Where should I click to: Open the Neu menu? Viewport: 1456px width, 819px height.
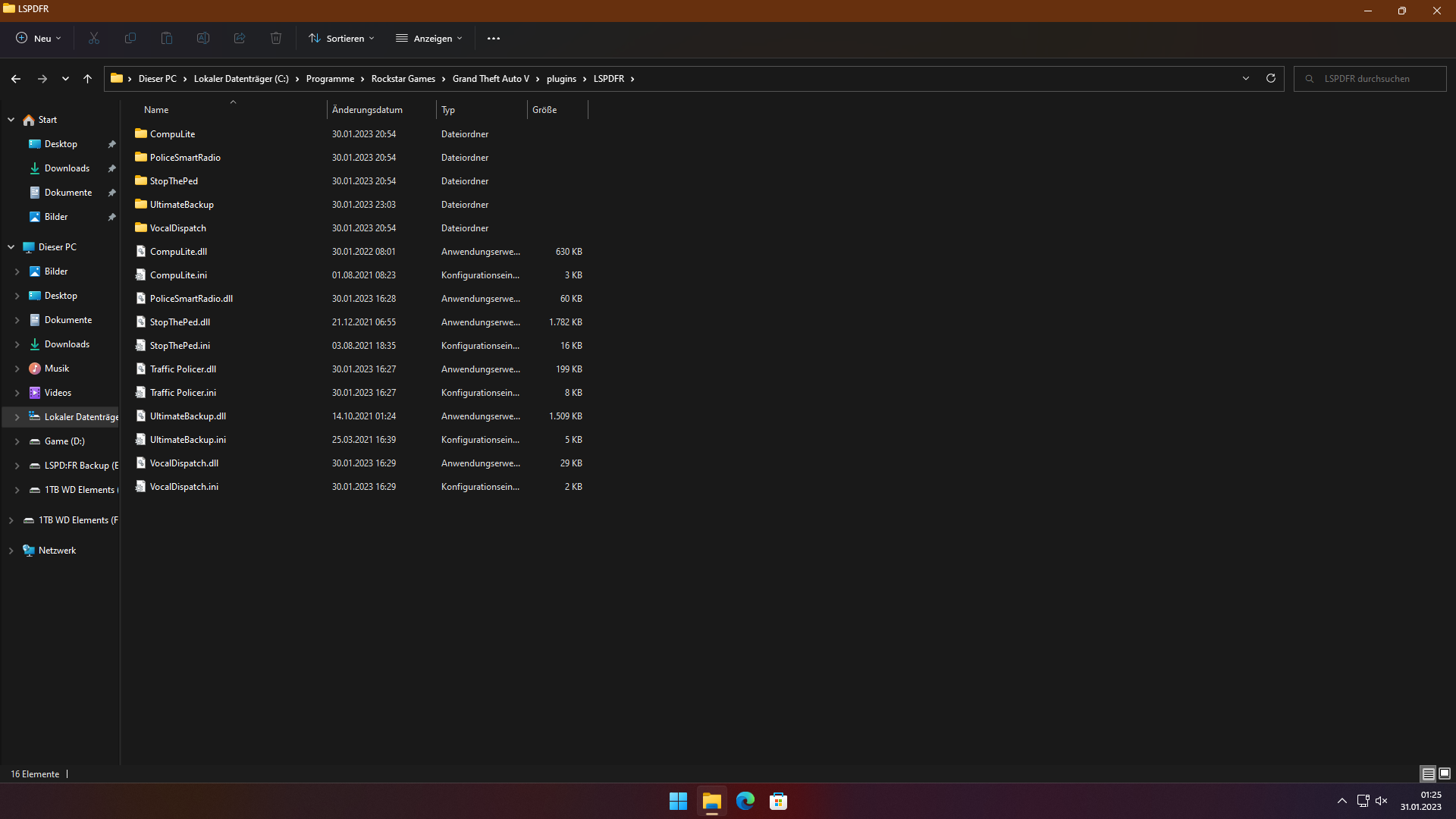click(x=39, y=38)
